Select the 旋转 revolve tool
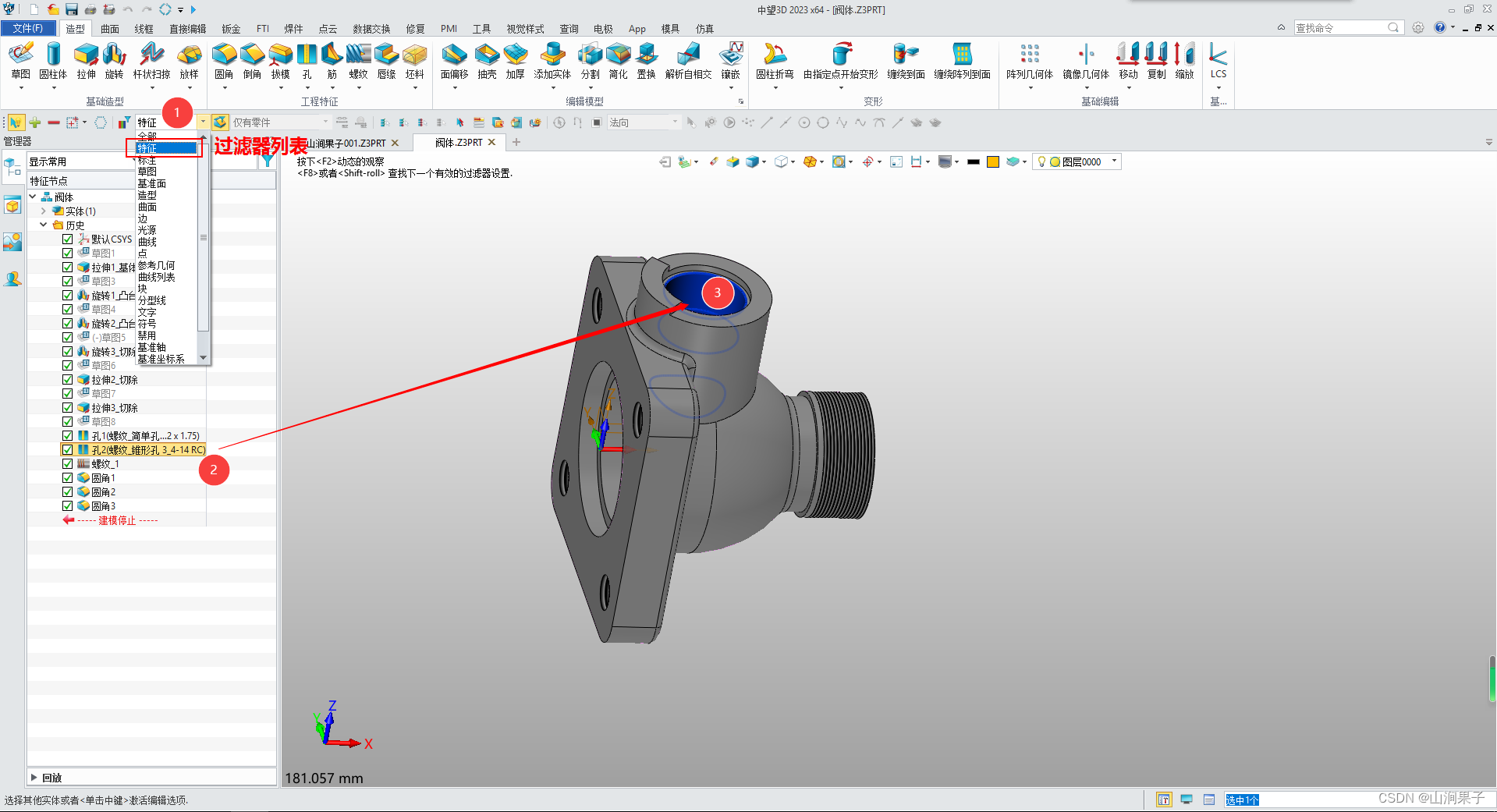1497x812 pixels. (x=114, y=61)
